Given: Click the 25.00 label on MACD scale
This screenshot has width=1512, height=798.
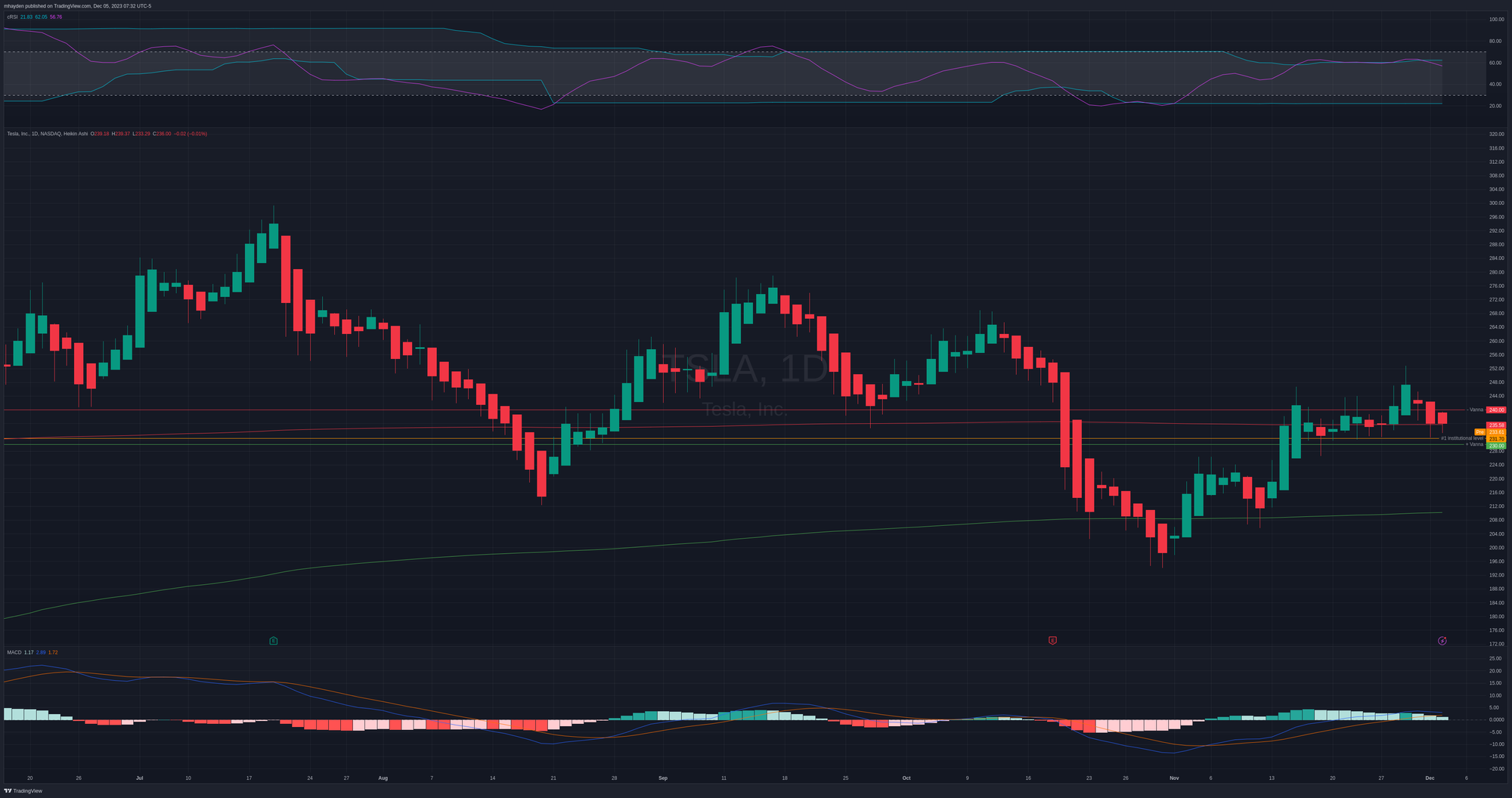Looking at the screenshot, I should (1496, 659).
